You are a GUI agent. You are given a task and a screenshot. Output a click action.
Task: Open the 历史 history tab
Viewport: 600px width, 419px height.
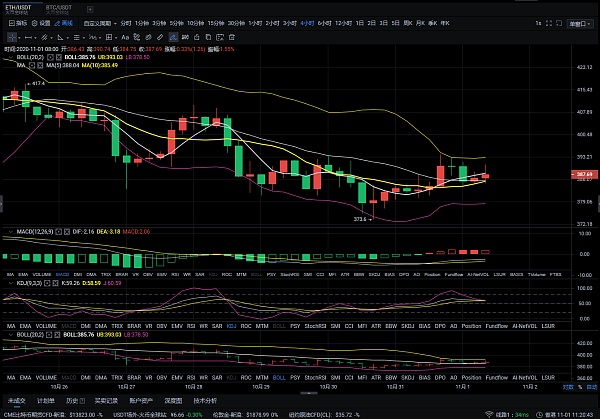tap(75, 401)
